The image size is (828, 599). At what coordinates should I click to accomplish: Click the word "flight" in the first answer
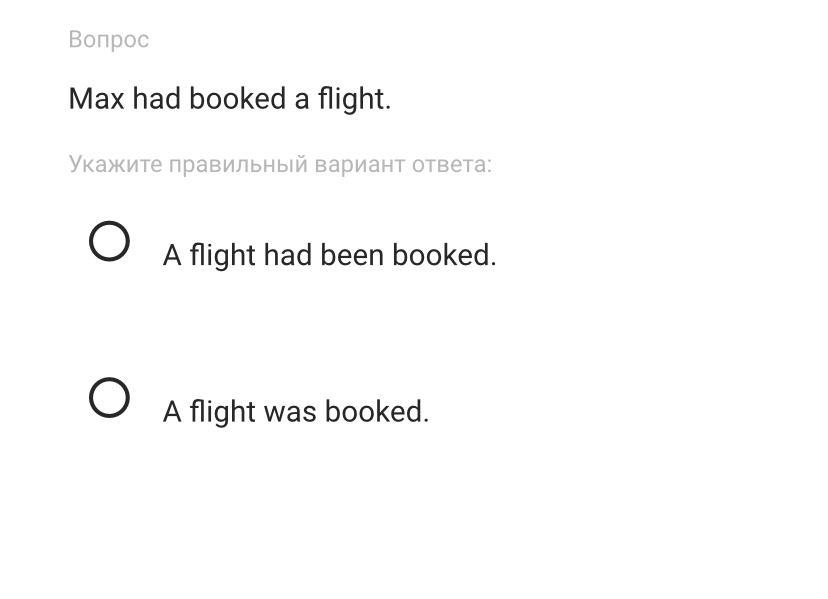coord(223,256)
